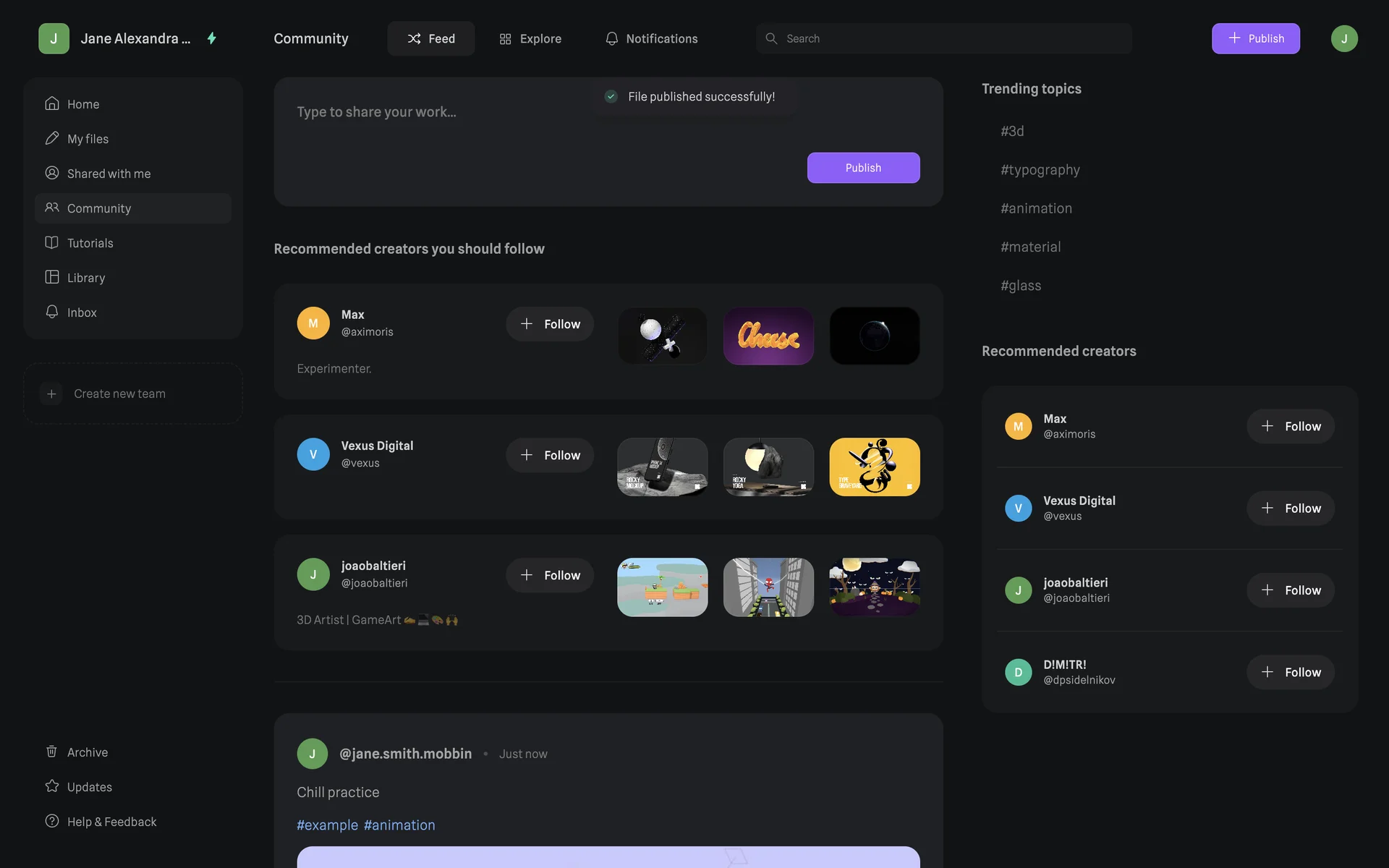Screen dimensions: 1389x868
Task: Click the Library panel icon
Action: click(51, 277)
